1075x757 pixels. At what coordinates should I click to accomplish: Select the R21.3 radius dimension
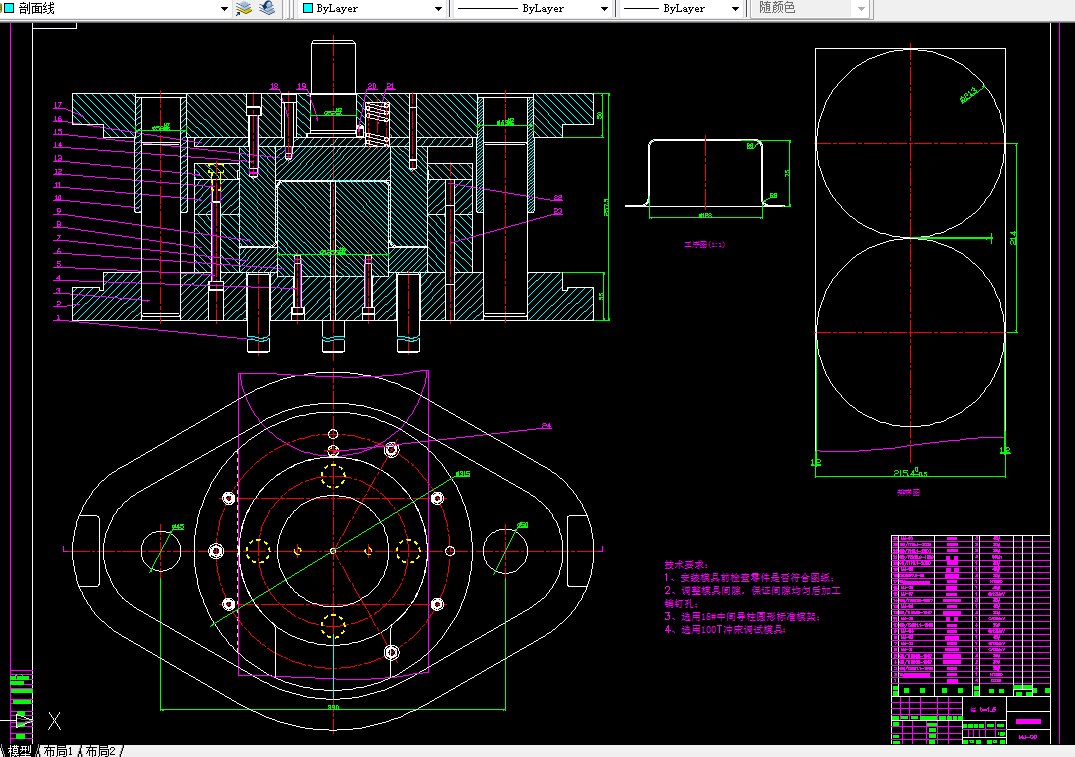[x=971, y=94]
